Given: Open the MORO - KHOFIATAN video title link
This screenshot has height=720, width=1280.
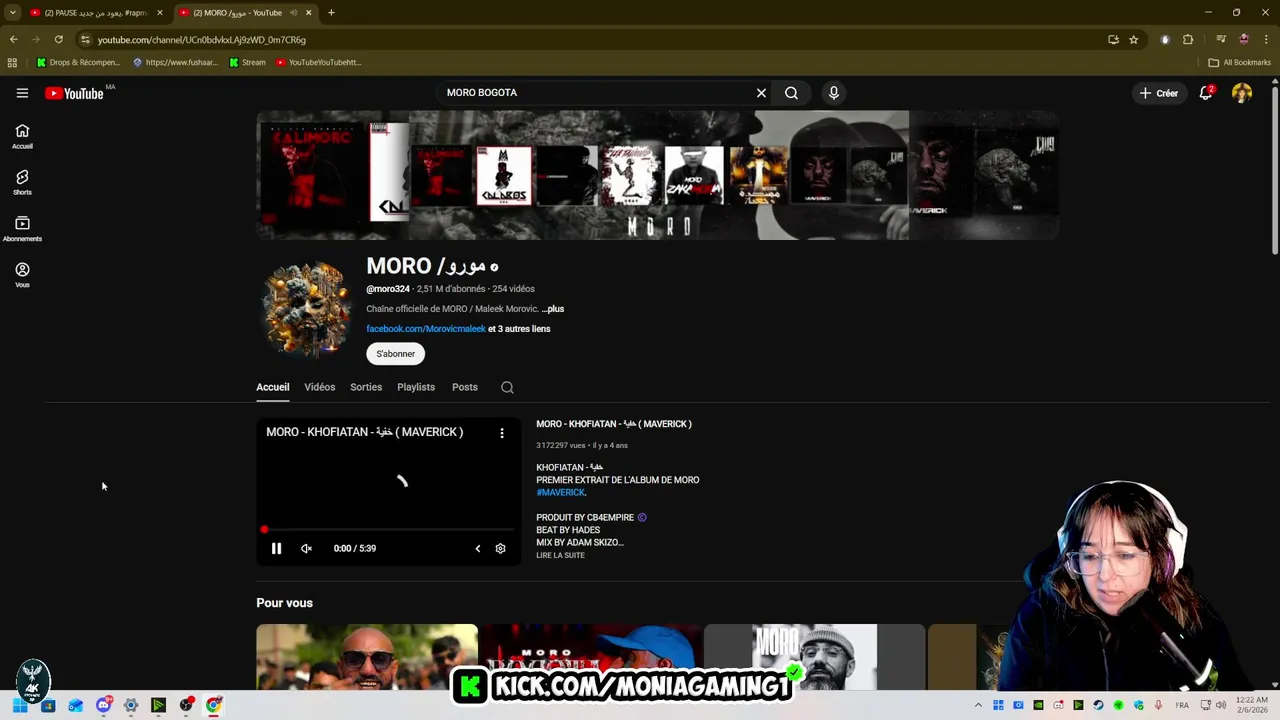Looking at the screenshot, I should (614, 424).
